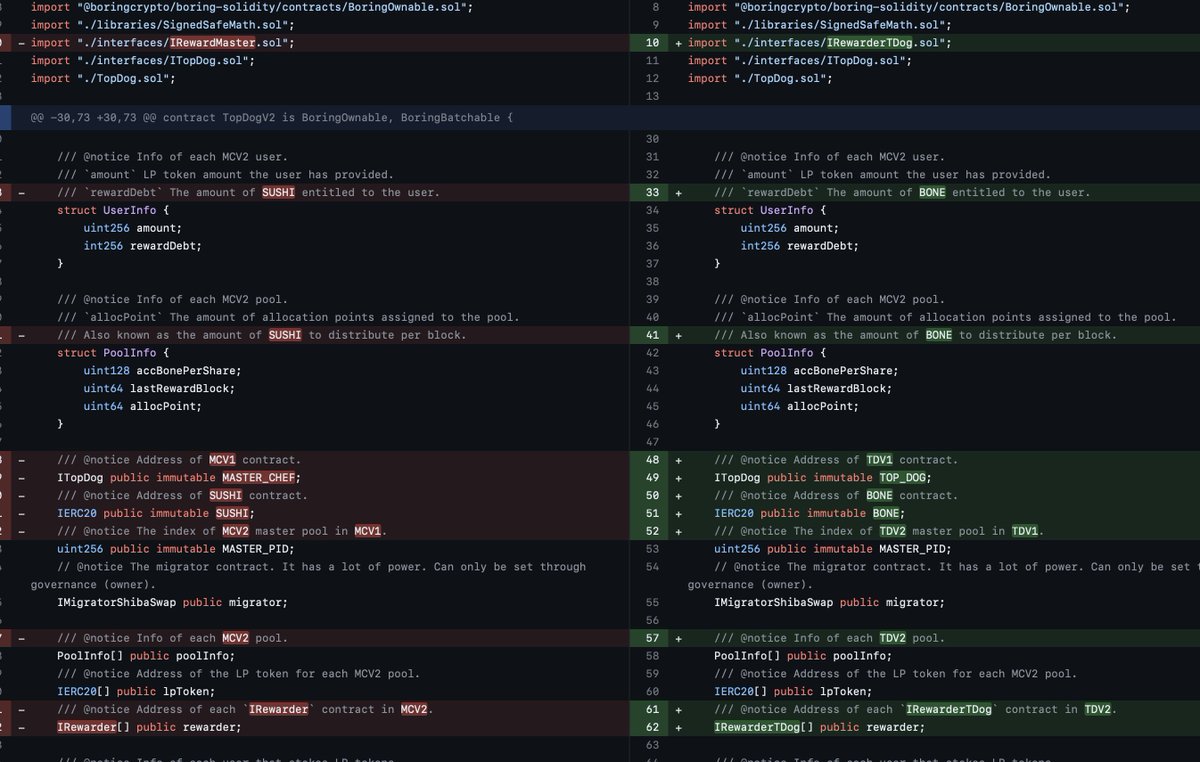Click line number 58 beside PoolInfo[] poolInfo
The width and height of the screenshot is (1200, 762).
(652, 656)
